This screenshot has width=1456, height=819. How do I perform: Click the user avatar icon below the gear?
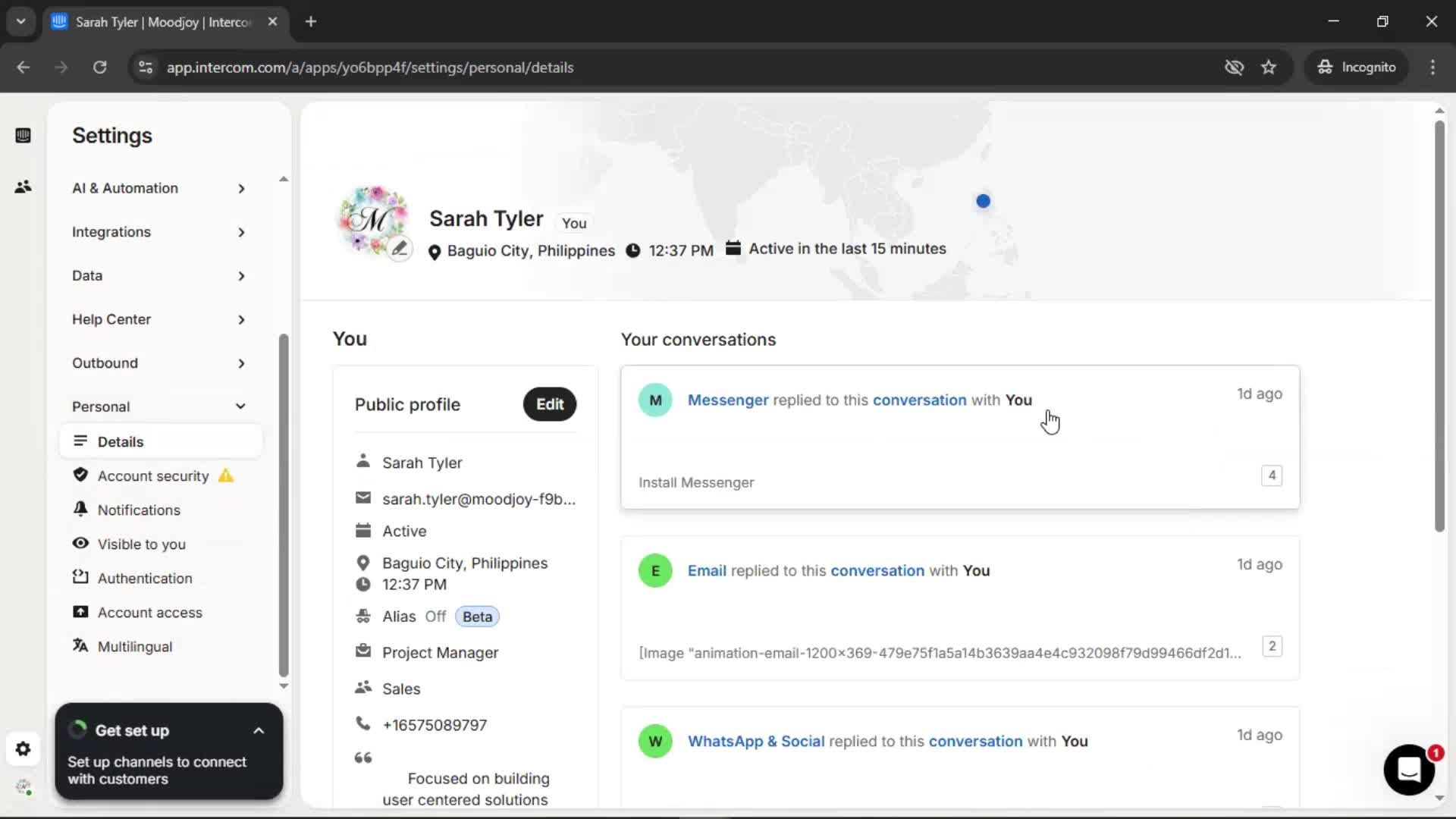[24, 787]
